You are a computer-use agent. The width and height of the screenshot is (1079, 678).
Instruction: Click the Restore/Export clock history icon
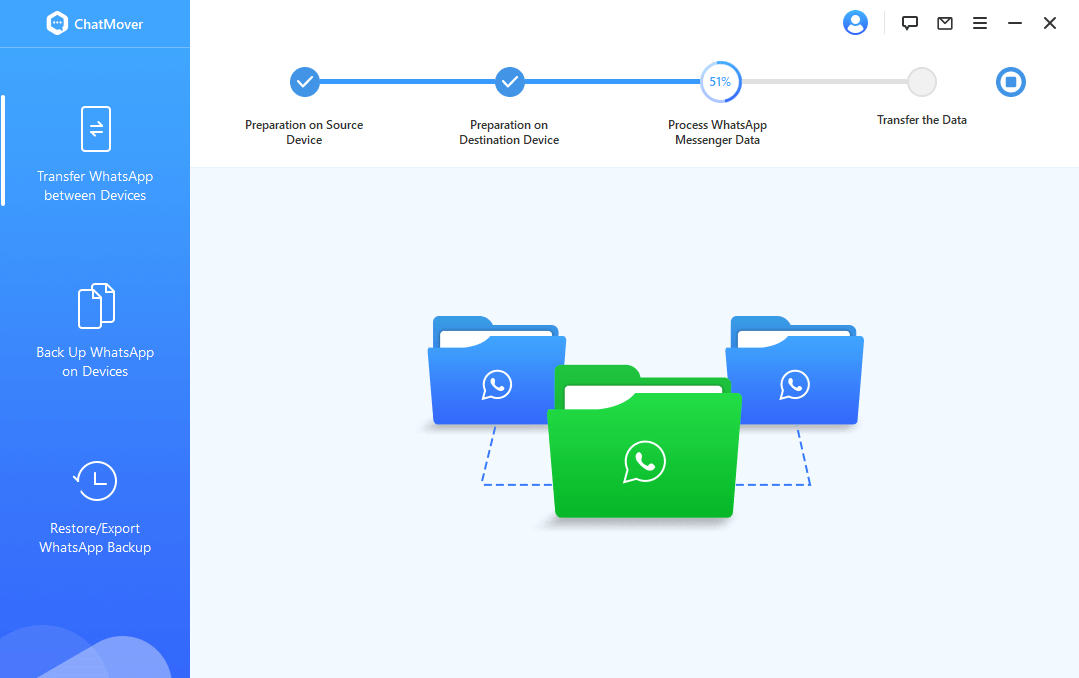(x=95, y=482)
